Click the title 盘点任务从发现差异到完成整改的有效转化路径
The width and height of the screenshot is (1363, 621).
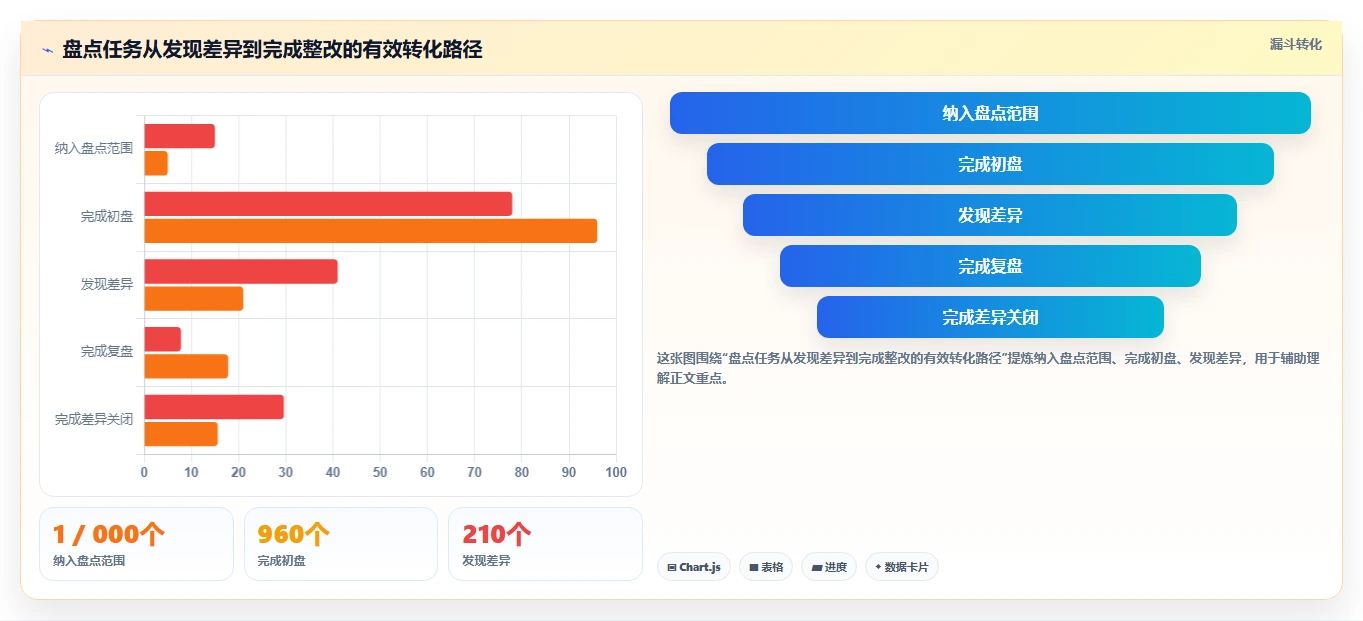(272, 50)
